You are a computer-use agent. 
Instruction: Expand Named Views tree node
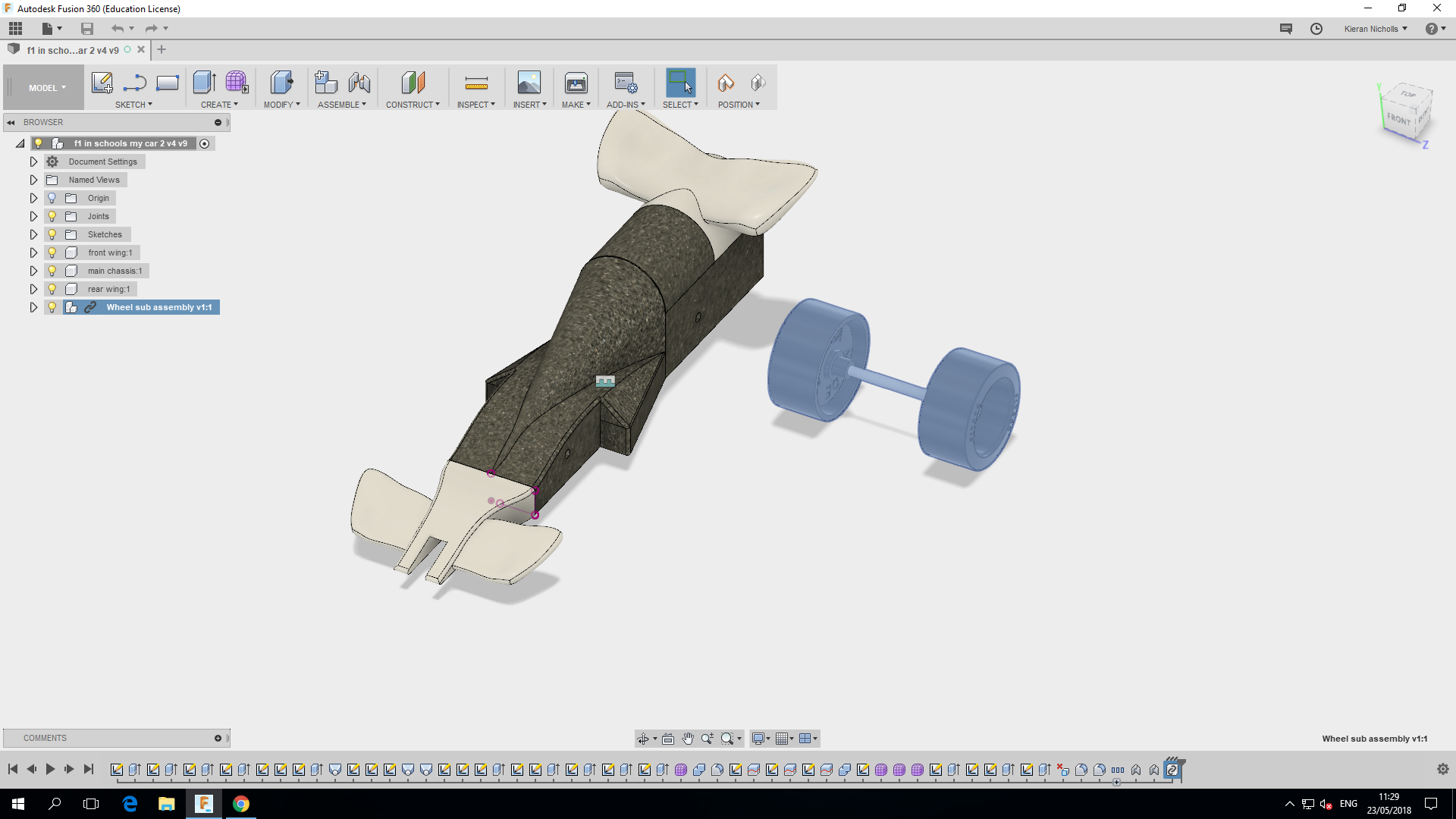33,180
